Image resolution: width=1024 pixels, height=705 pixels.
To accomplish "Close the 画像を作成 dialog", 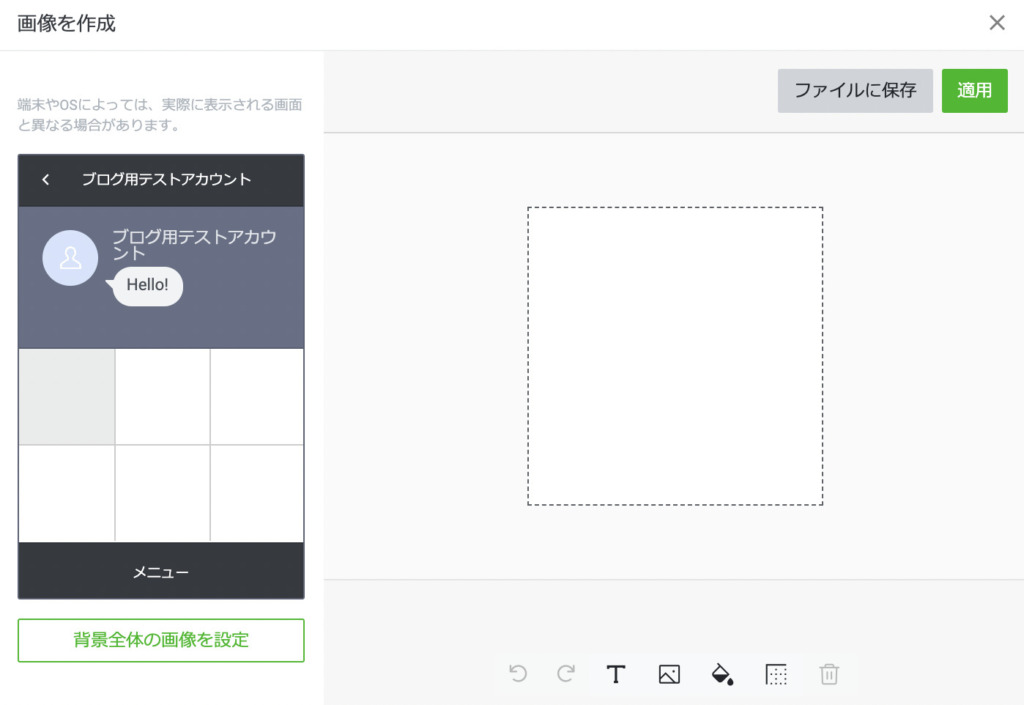I will click(997, 23).
